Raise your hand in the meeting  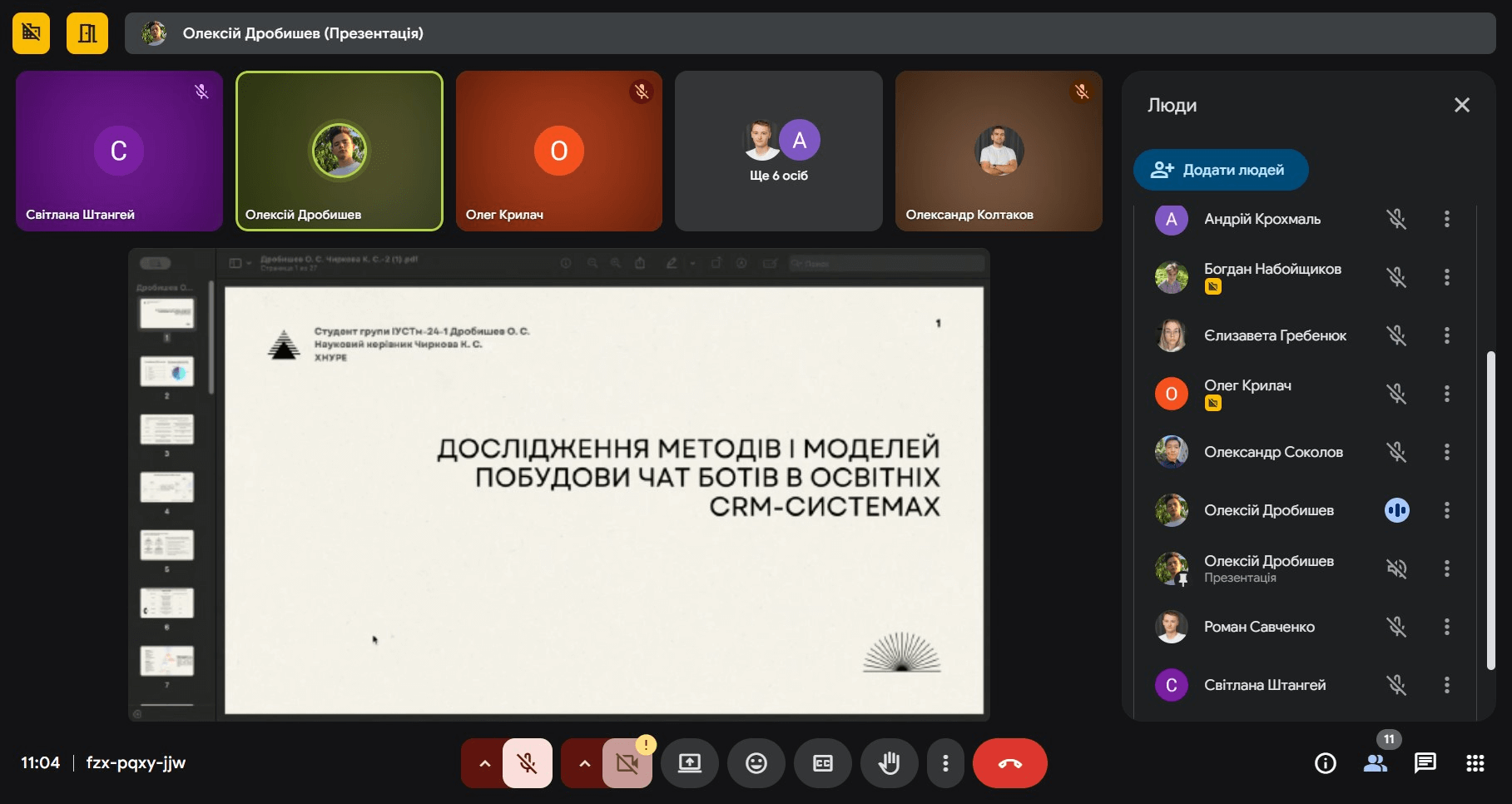pos(889,763)
